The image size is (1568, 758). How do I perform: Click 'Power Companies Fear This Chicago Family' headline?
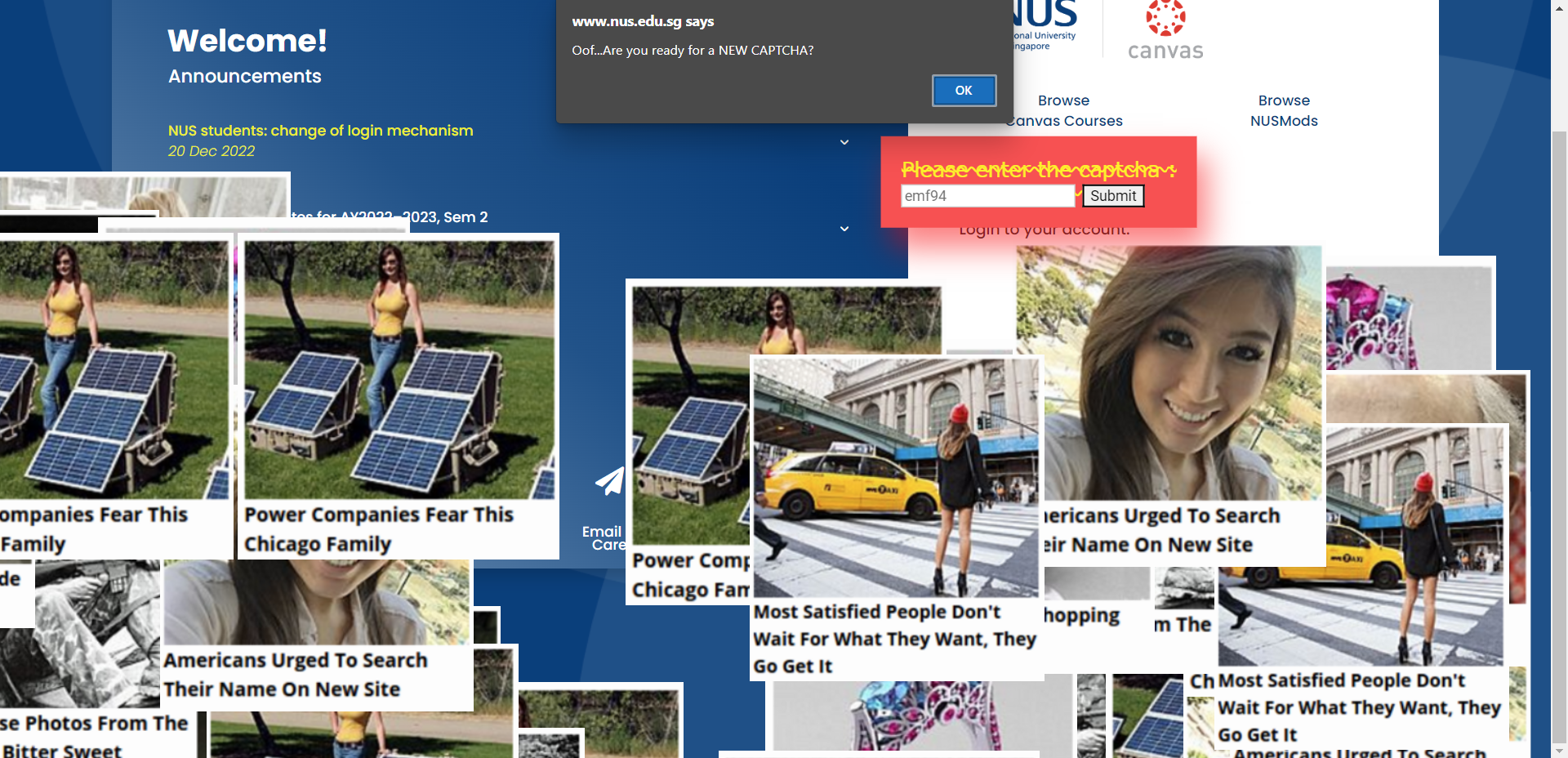pyautogui.click(x=379, y=529)
